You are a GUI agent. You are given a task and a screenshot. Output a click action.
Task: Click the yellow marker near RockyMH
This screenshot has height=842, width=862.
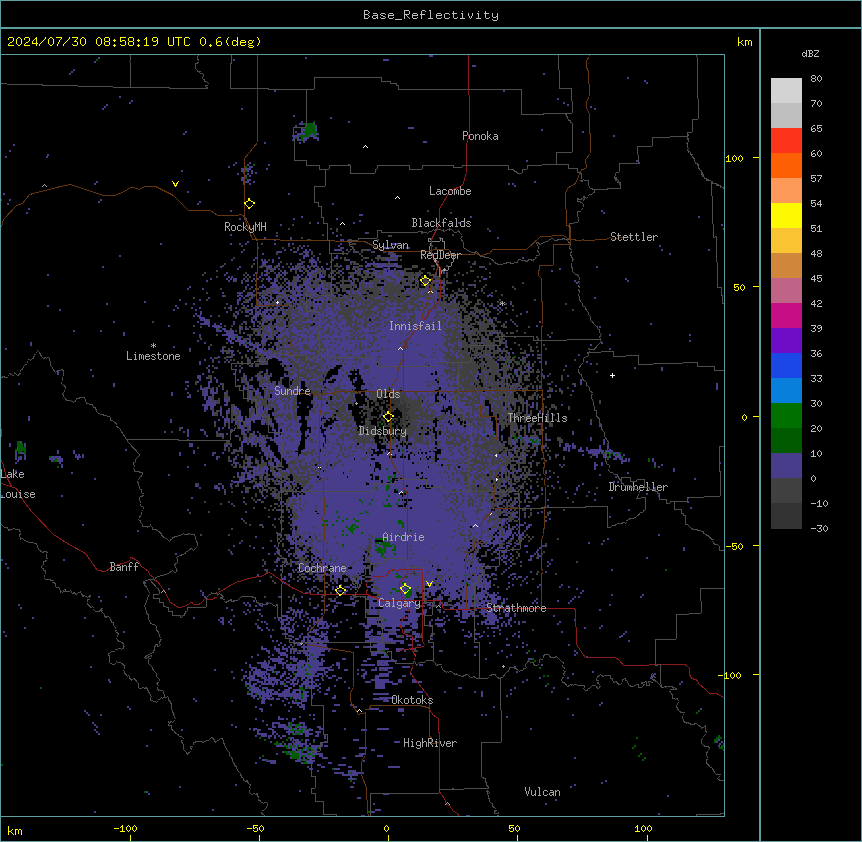(250, 204)
